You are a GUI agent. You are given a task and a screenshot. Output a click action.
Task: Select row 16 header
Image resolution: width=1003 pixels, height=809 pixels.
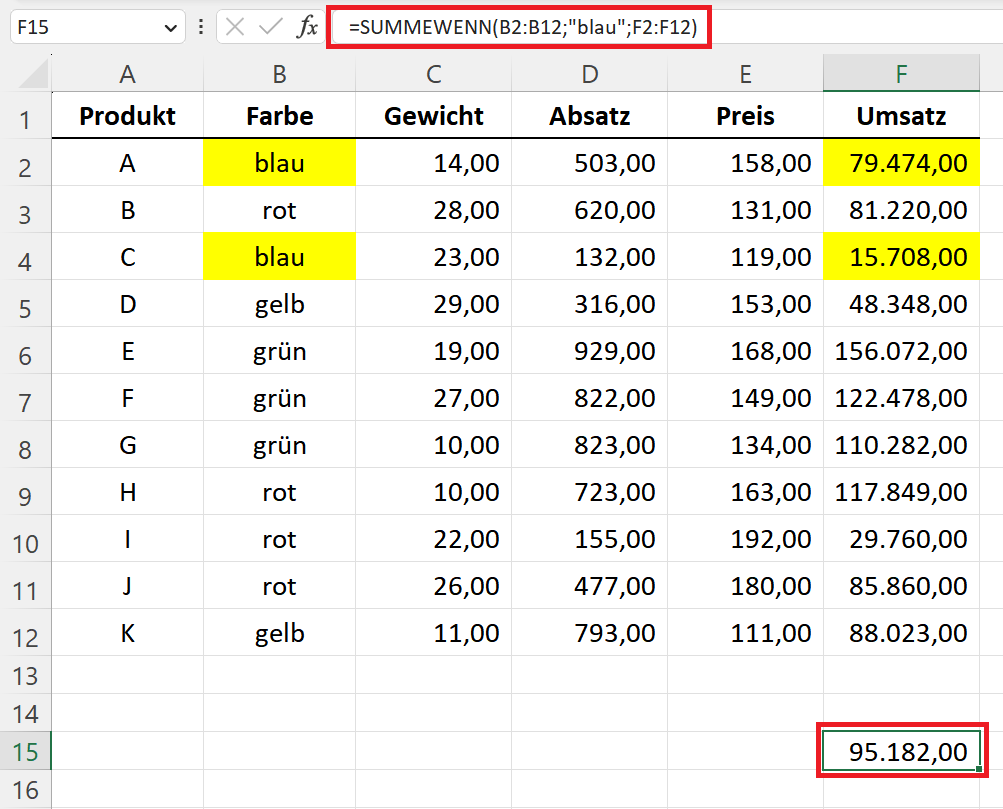(x=26, y=789)
